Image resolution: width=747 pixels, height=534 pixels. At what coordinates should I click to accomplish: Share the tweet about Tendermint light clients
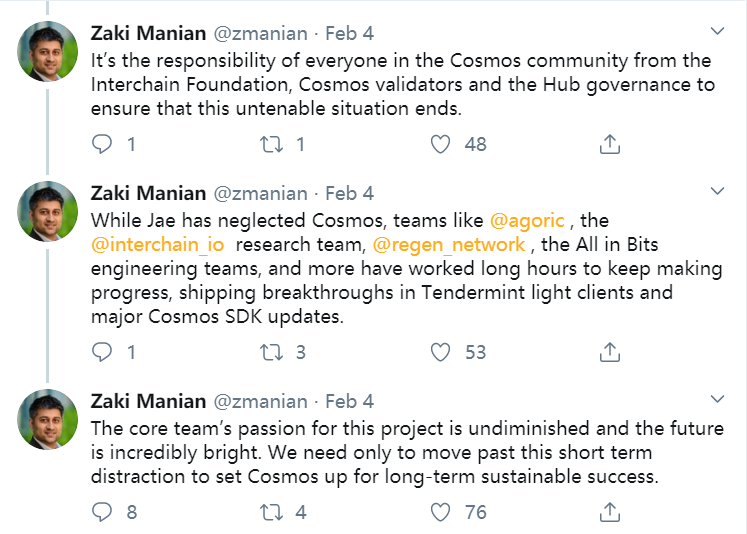coord(609,352)
